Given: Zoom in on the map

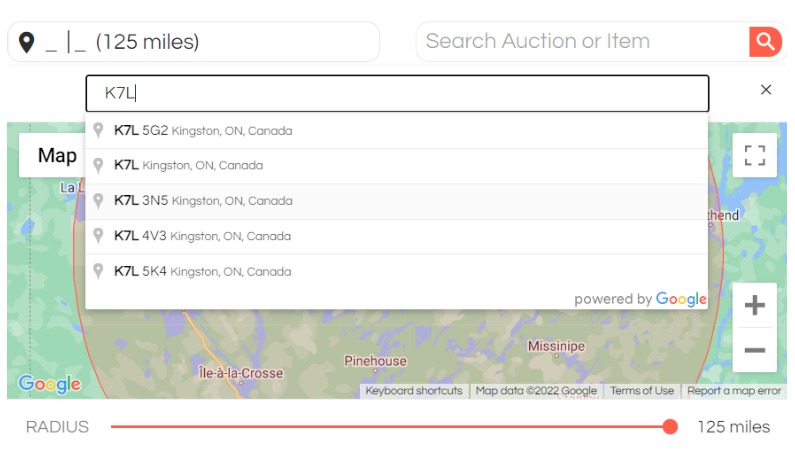Looking at the screenshot, I should pos(755,305).
